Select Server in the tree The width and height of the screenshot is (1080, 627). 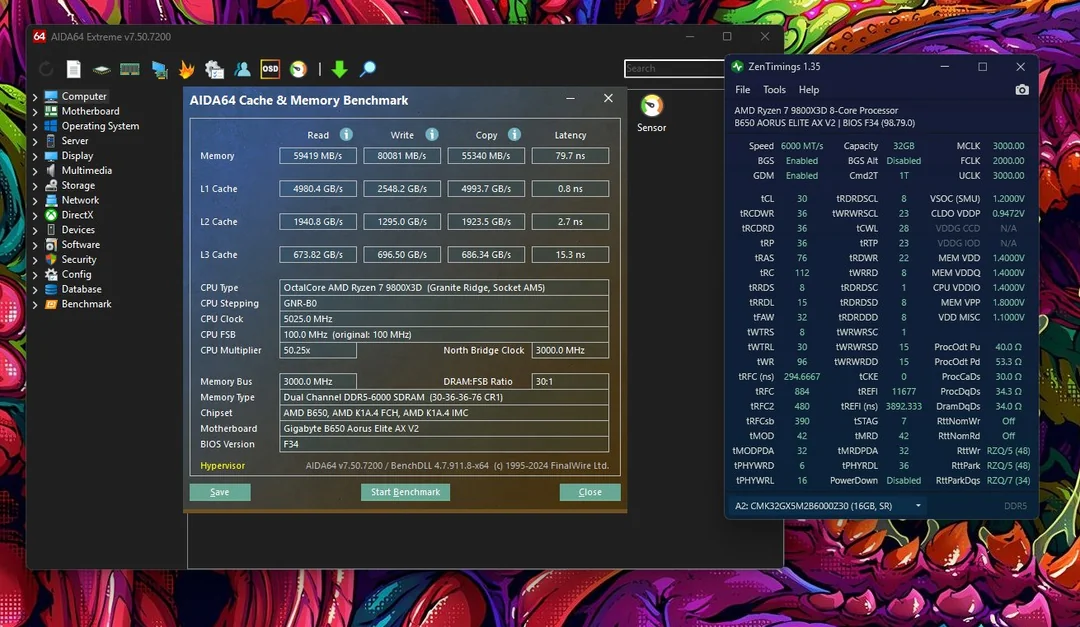74,141
